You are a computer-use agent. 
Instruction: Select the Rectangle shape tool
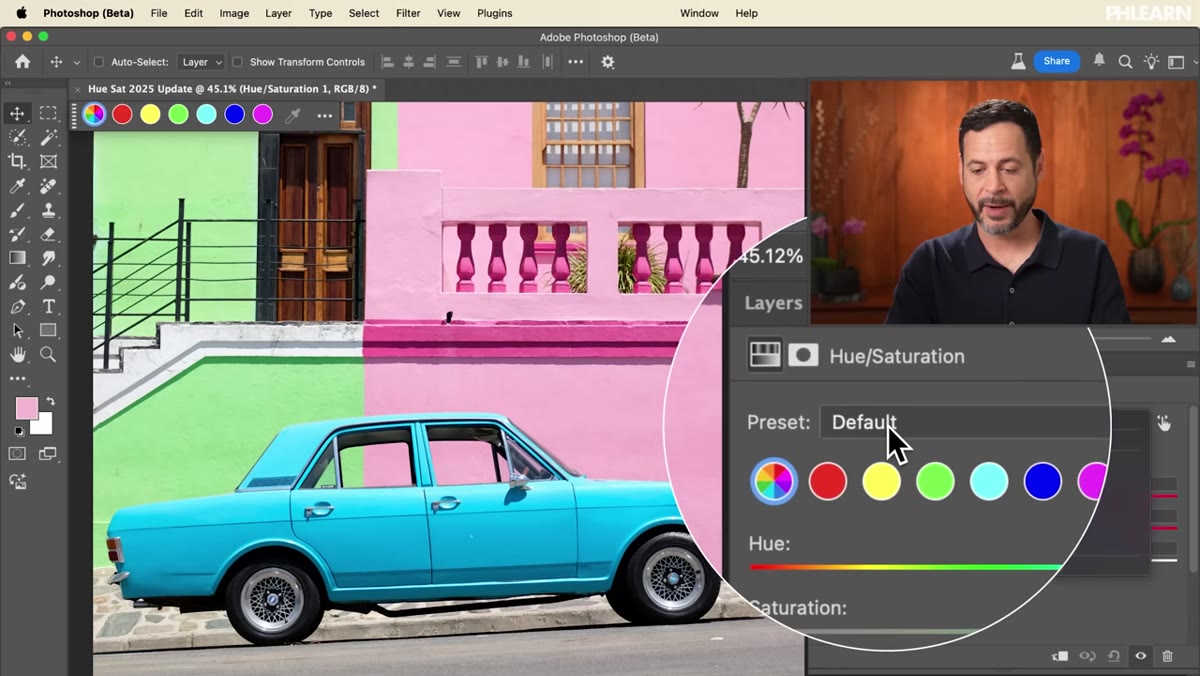(x=48, y=331)
